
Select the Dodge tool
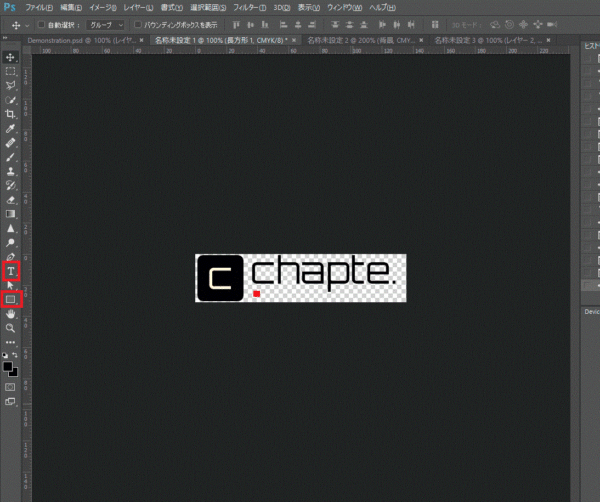(10, 243)
